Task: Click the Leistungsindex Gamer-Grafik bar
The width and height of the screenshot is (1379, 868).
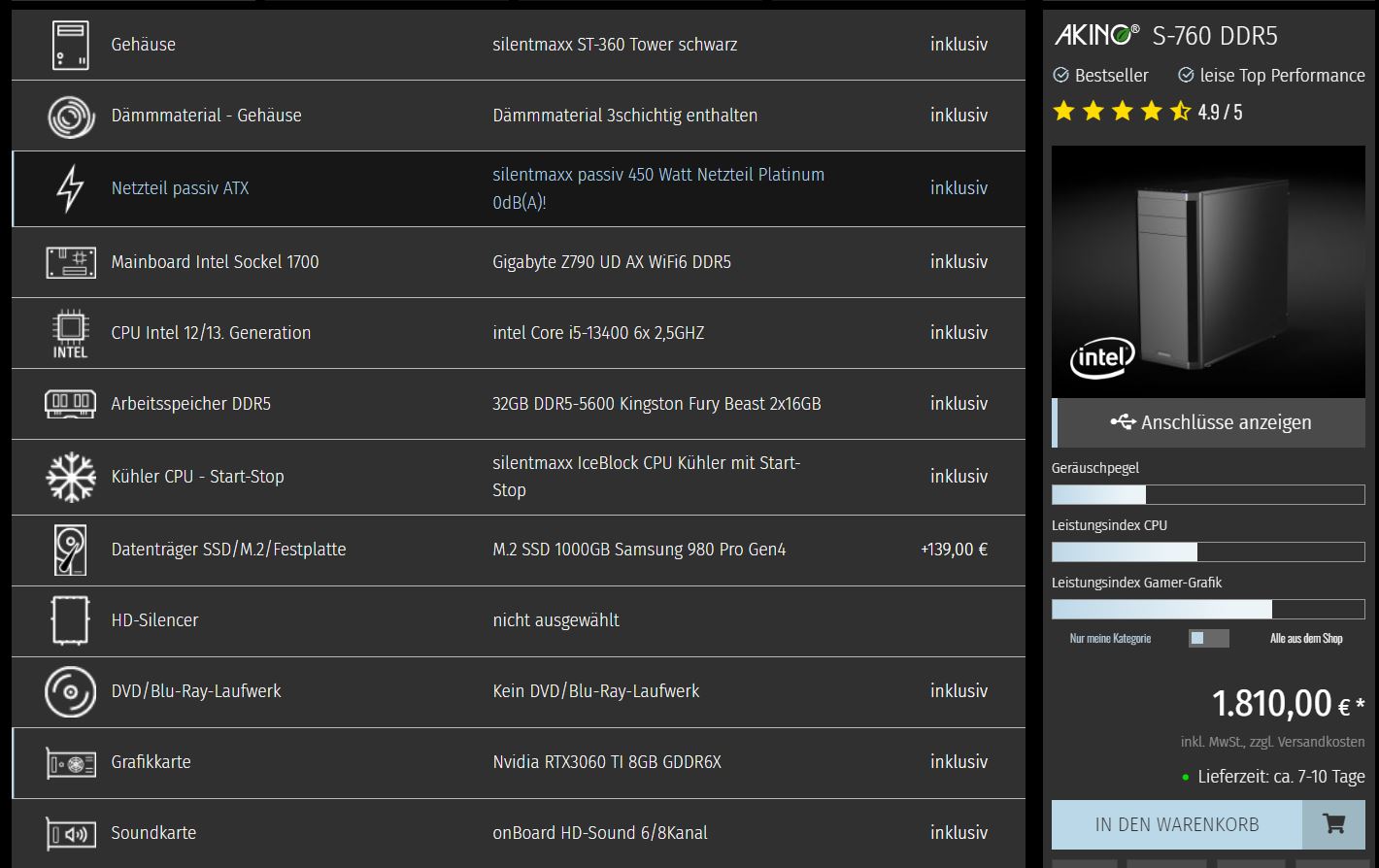Action: 1208,609
